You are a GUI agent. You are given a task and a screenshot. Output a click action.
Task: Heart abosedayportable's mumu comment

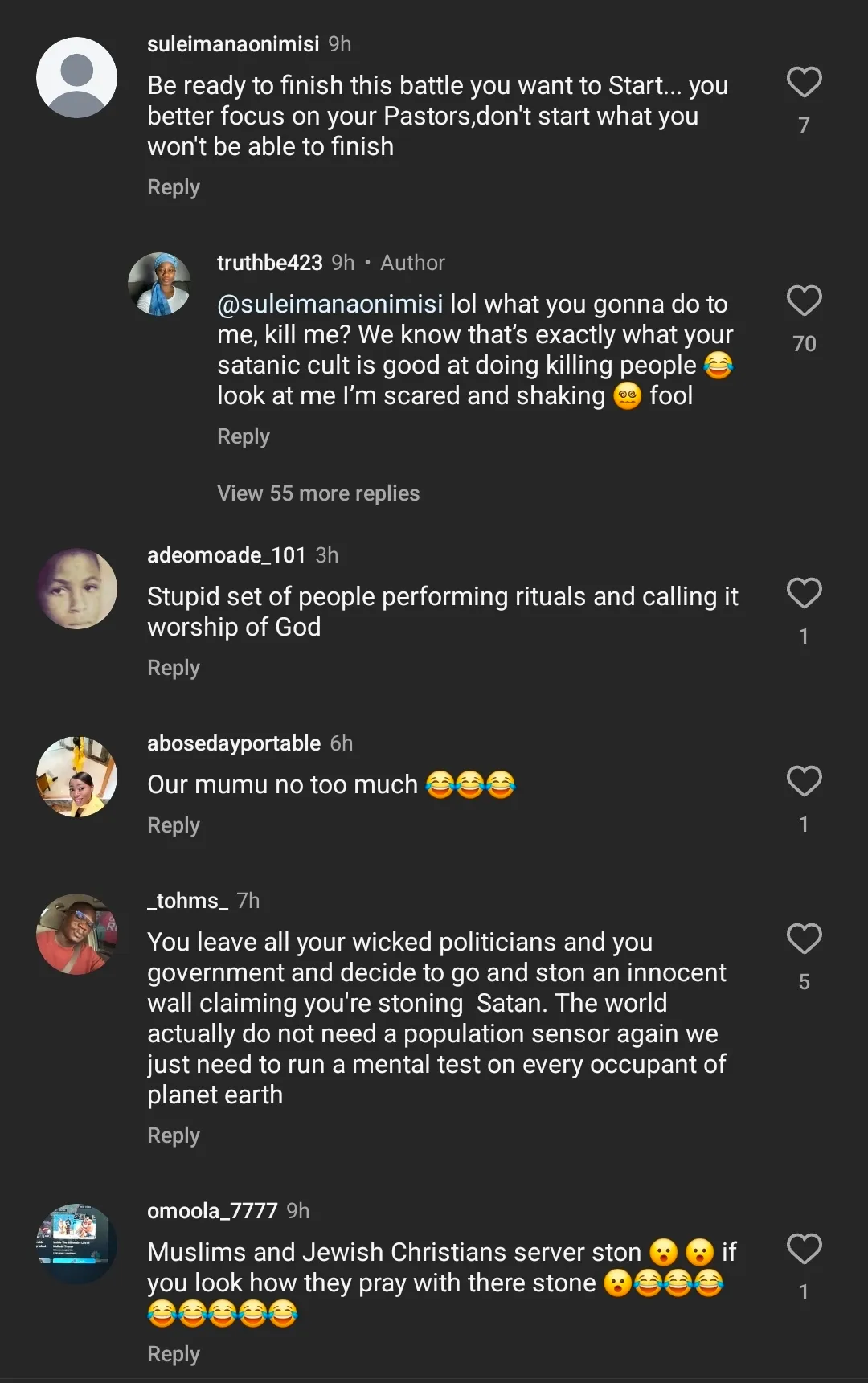804,782
